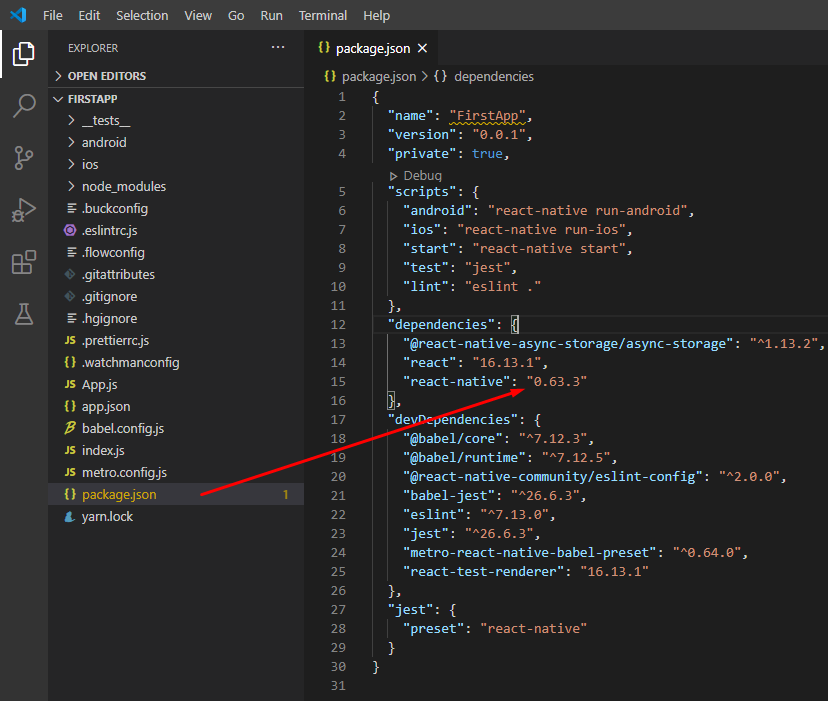Open the Go menu
Image resolution: width=828 pixels, height=701 pixels.
(x=236, y=16)
